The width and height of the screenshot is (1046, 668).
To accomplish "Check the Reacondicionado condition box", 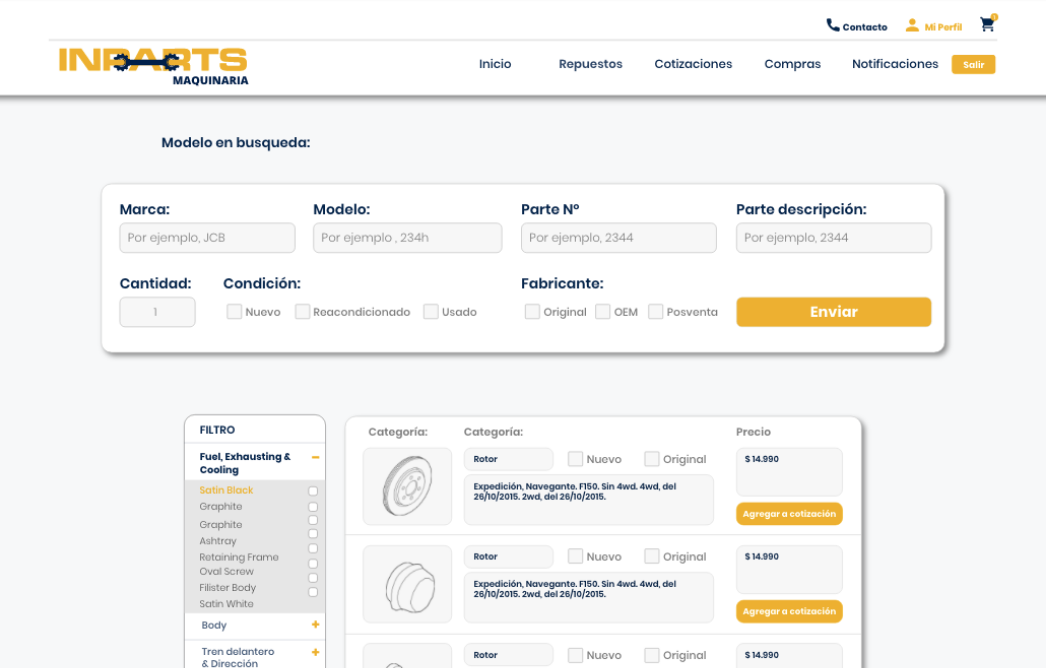I will (x=302, y=312).
